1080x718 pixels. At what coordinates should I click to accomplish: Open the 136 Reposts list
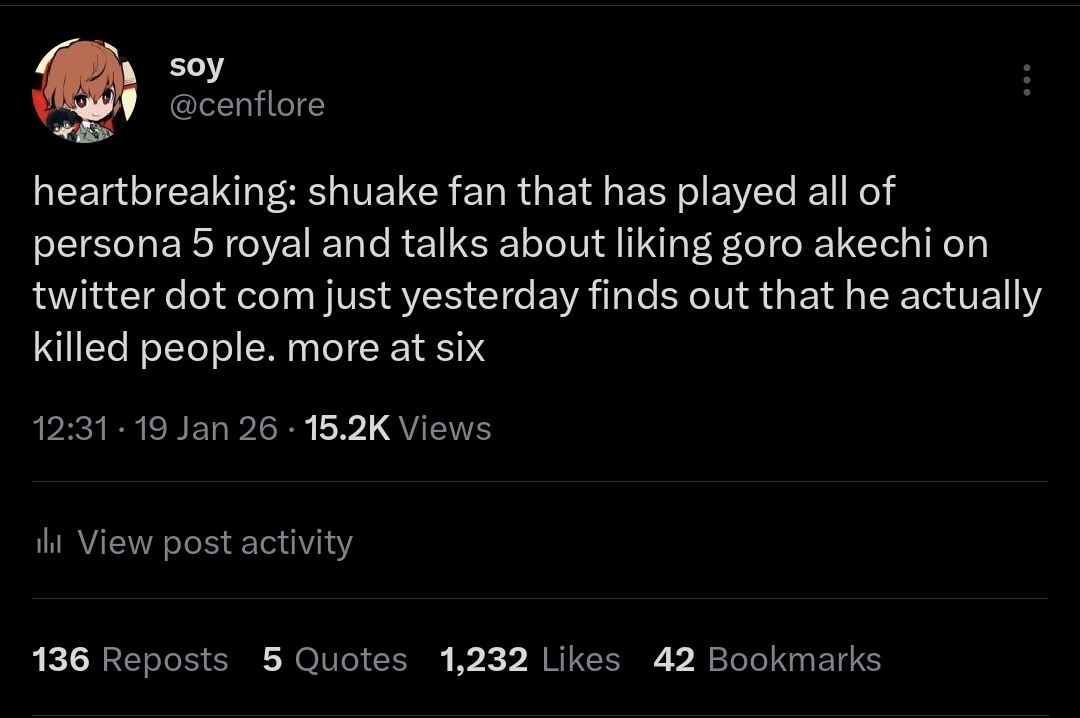(130, 659)
